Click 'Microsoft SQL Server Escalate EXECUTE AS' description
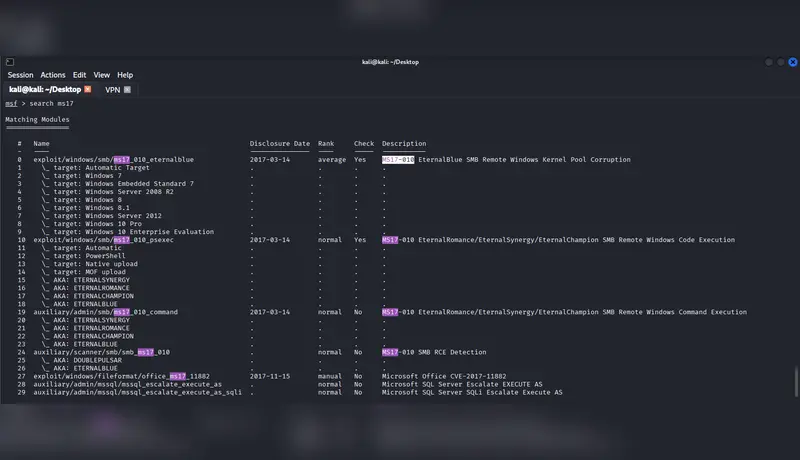 (x=462, y=385)
